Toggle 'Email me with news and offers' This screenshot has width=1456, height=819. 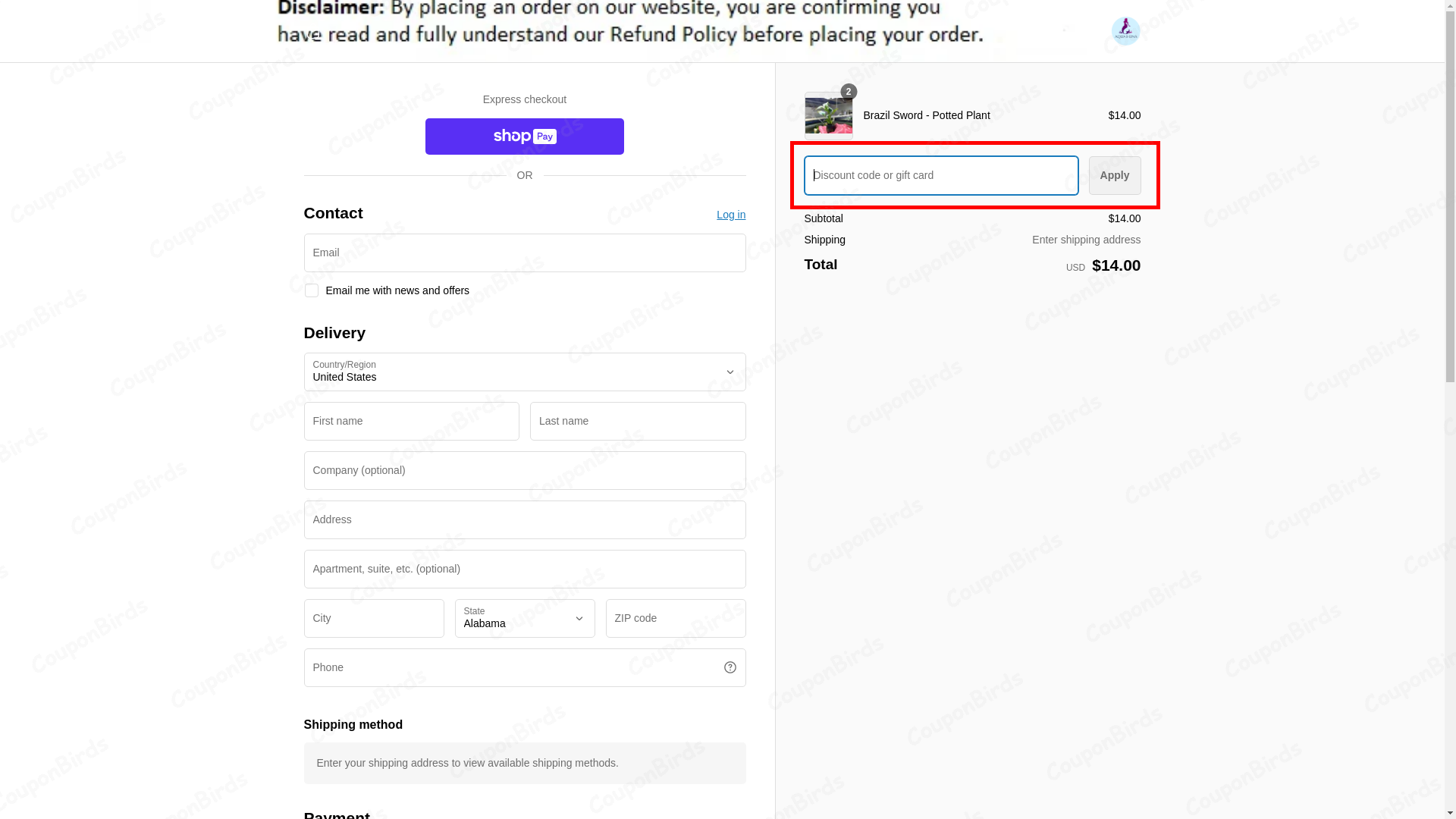point(312,290)
